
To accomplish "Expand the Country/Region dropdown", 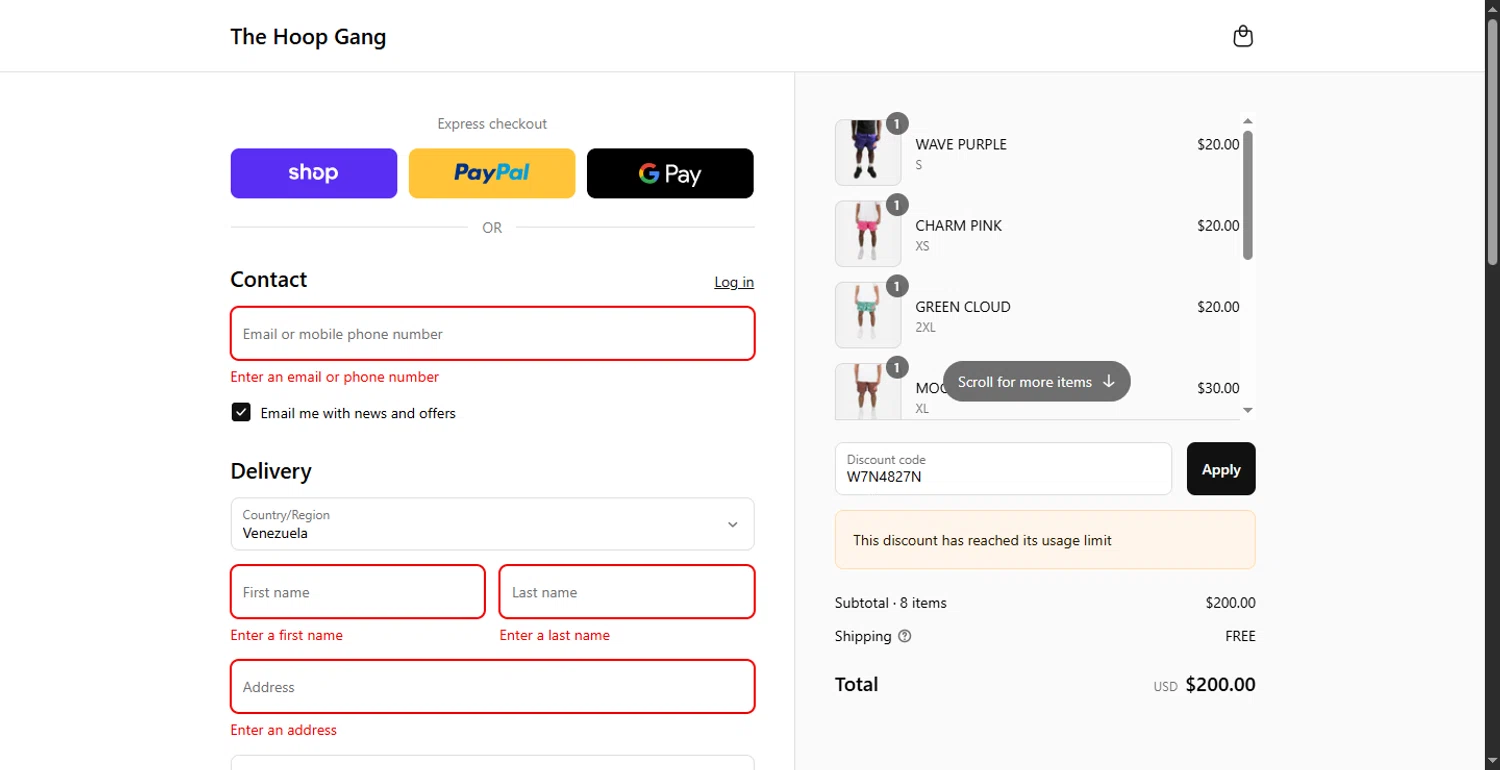I will pyautogui.click(x=492, y=524).
